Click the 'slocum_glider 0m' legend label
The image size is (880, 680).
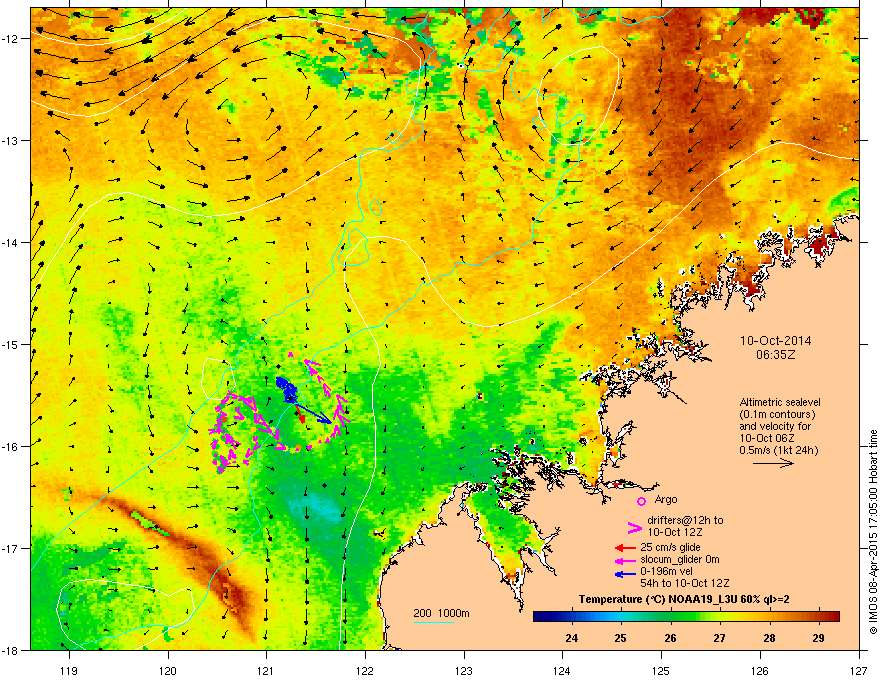click(680, 559)
